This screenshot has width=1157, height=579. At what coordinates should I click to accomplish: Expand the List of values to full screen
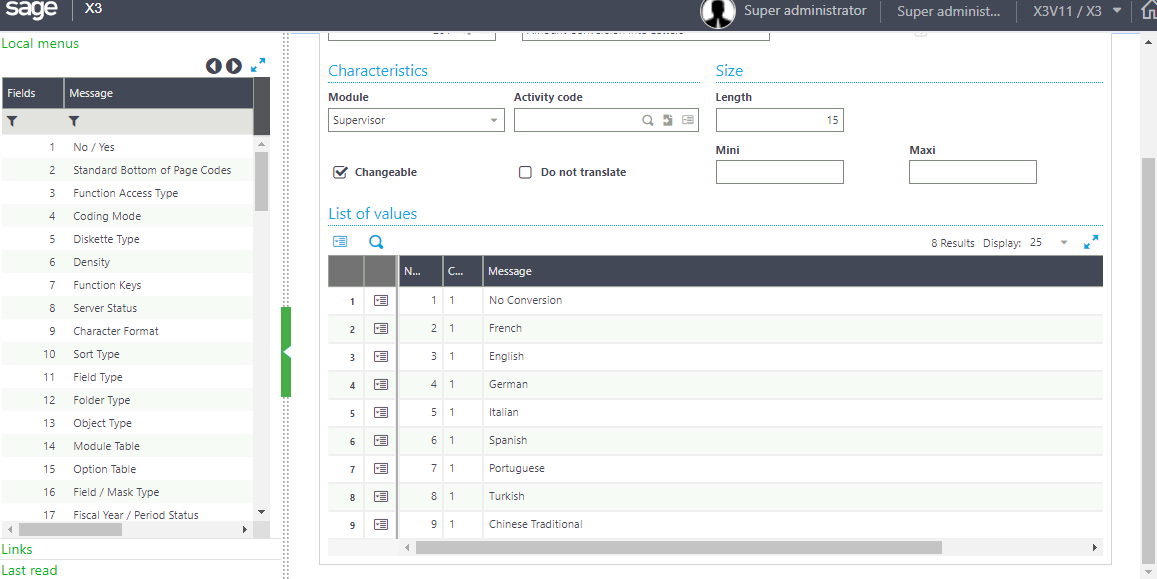pos(1091,242)
